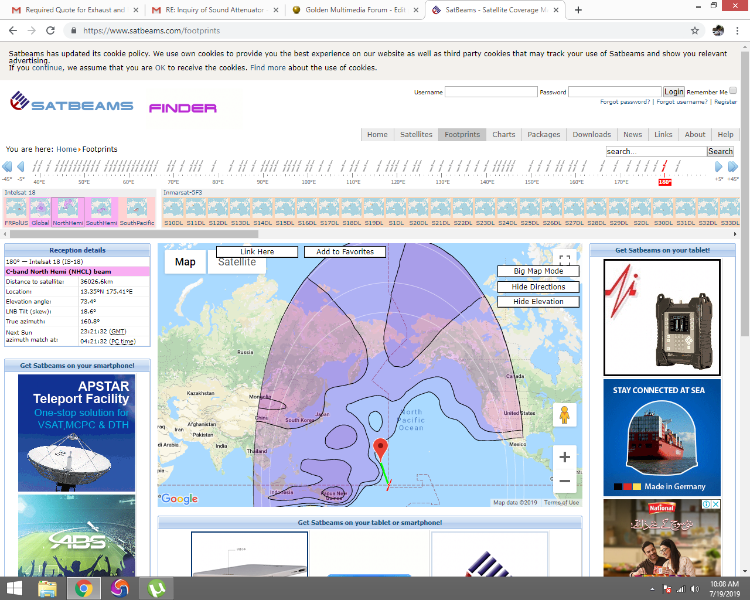Click the Street View pegman icon
Screen dimensions: 750x600
564,414
